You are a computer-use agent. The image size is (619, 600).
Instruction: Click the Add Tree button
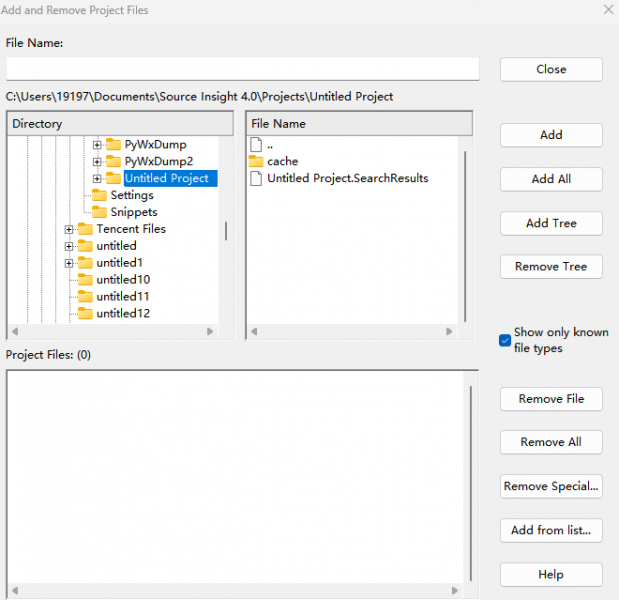tap(551, 223)
